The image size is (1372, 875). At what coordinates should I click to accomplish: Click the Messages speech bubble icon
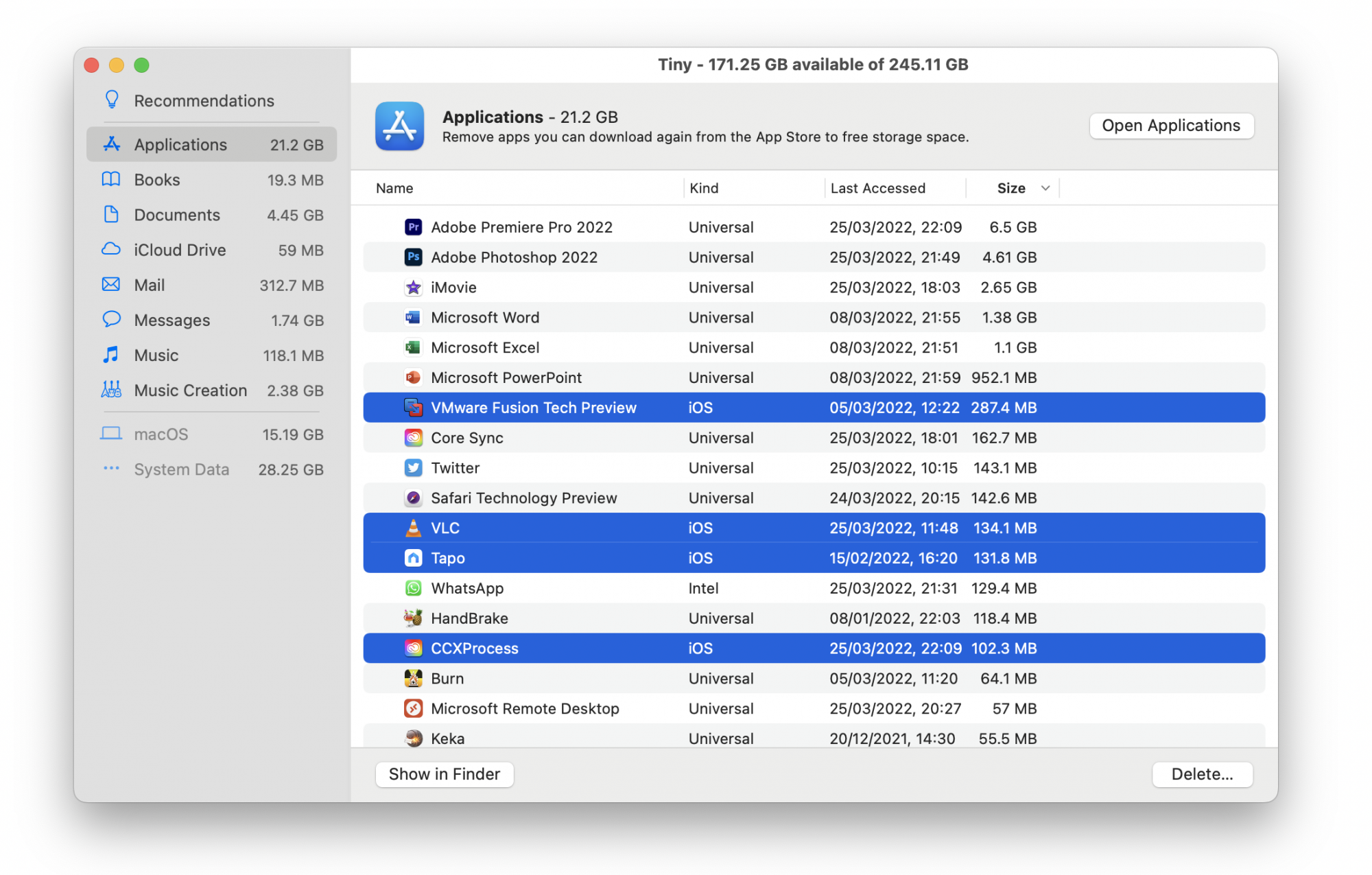coord(111,320)
